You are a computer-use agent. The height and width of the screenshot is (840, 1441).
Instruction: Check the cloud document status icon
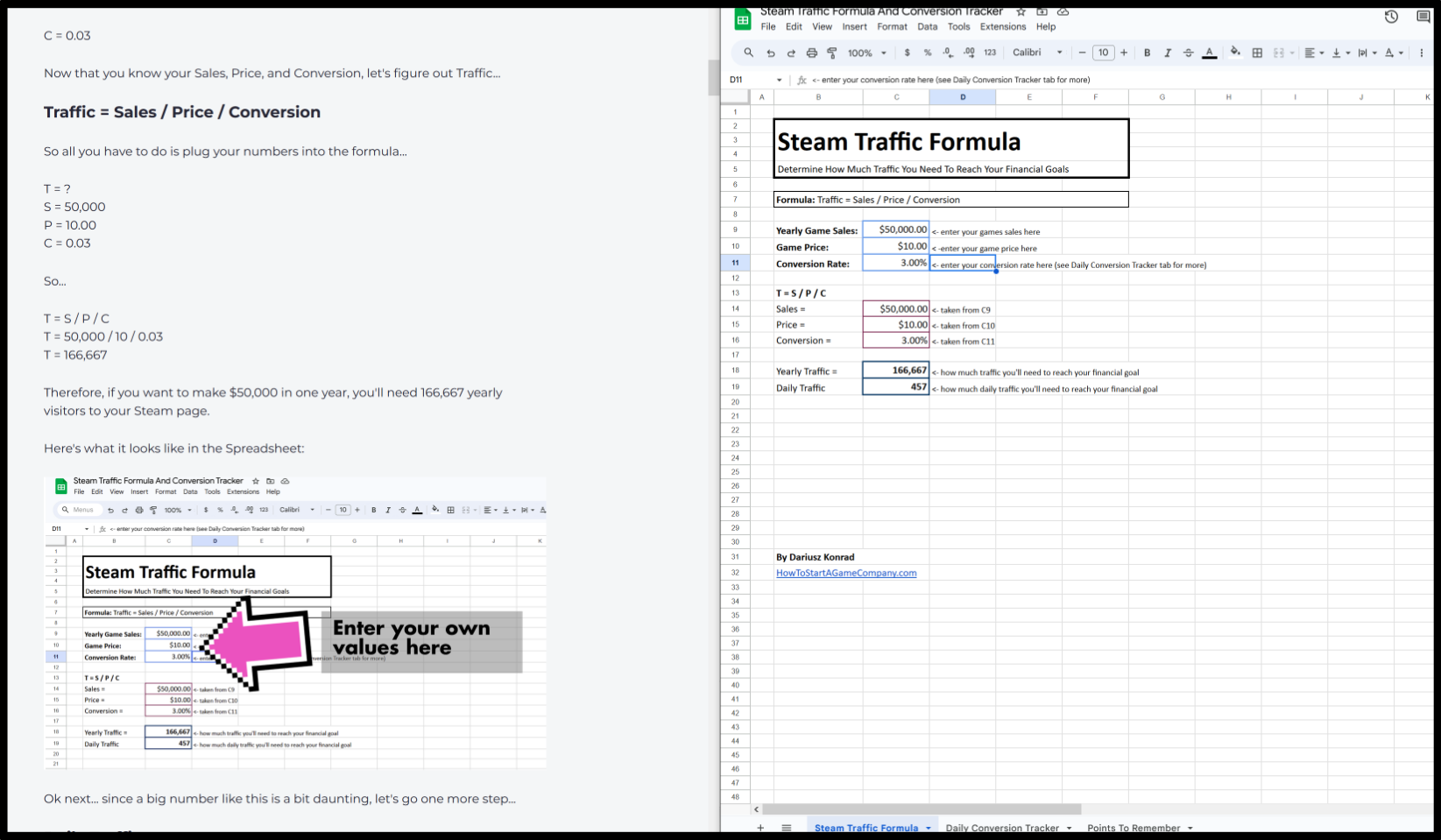1063,12
